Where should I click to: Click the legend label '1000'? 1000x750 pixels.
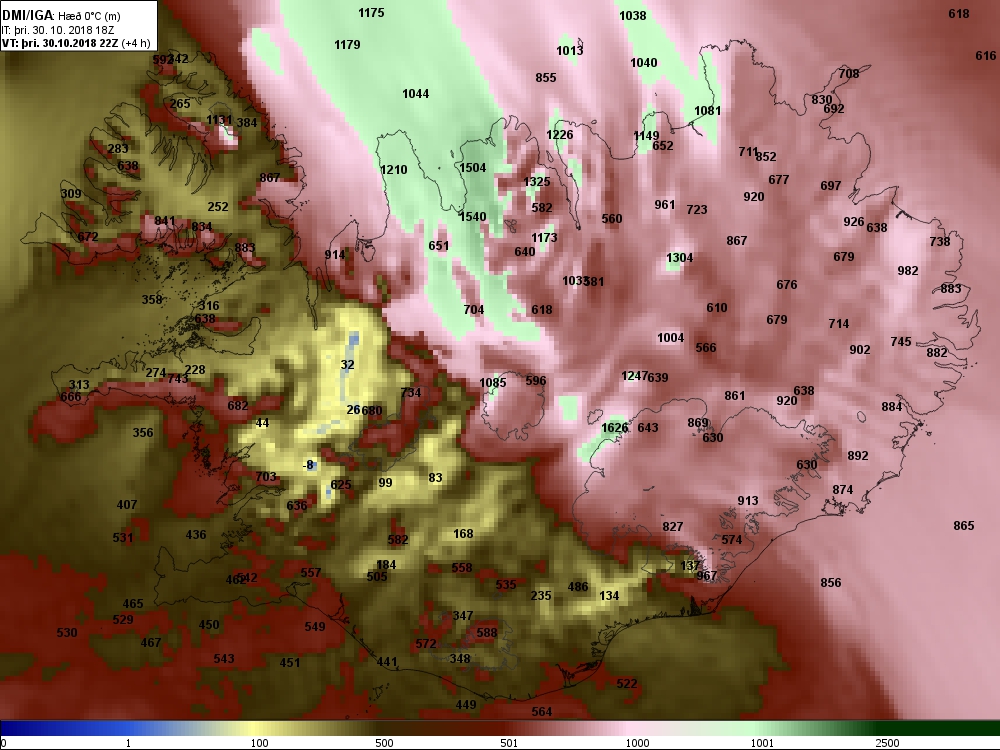pyautogui.click(x=637, y=743)
